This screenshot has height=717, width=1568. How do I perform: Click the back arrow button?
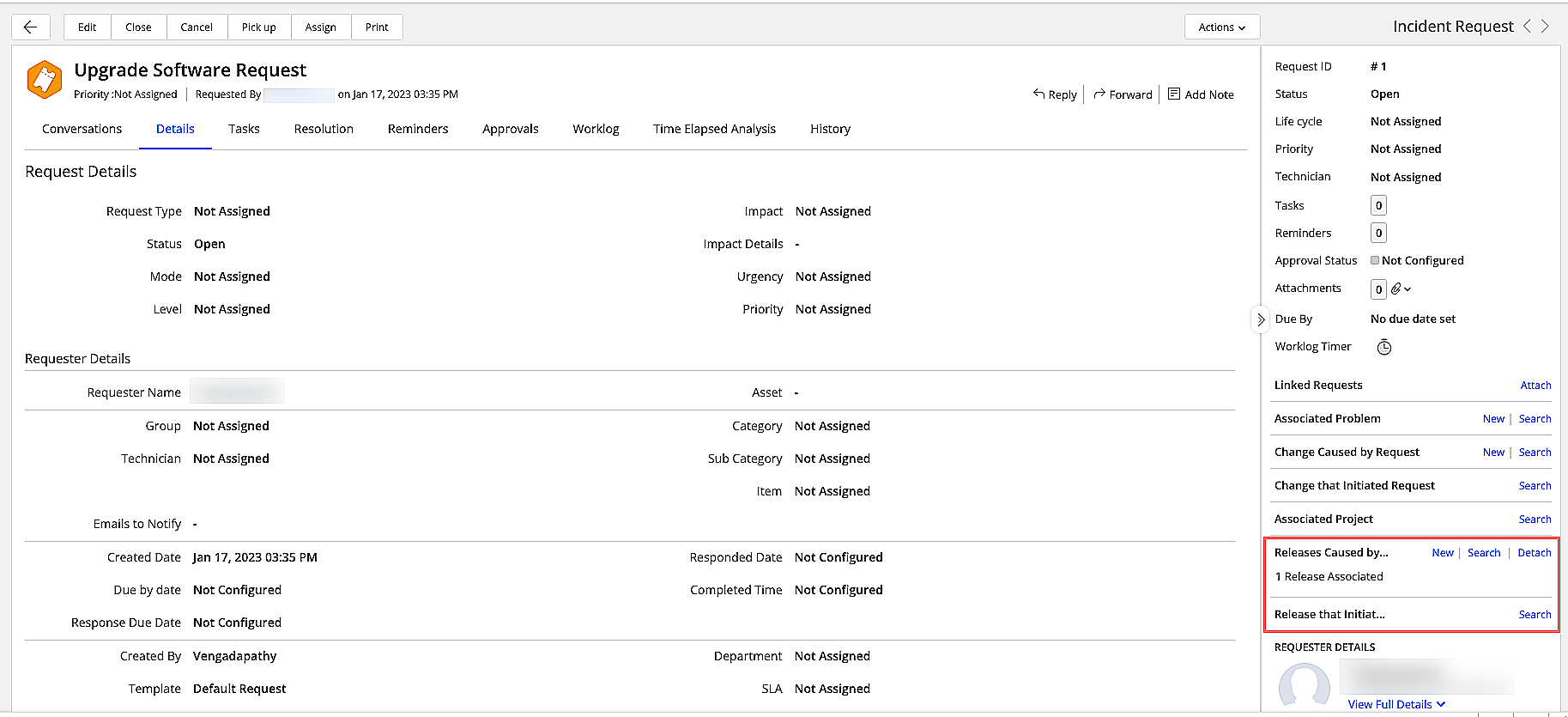(31, 27)
